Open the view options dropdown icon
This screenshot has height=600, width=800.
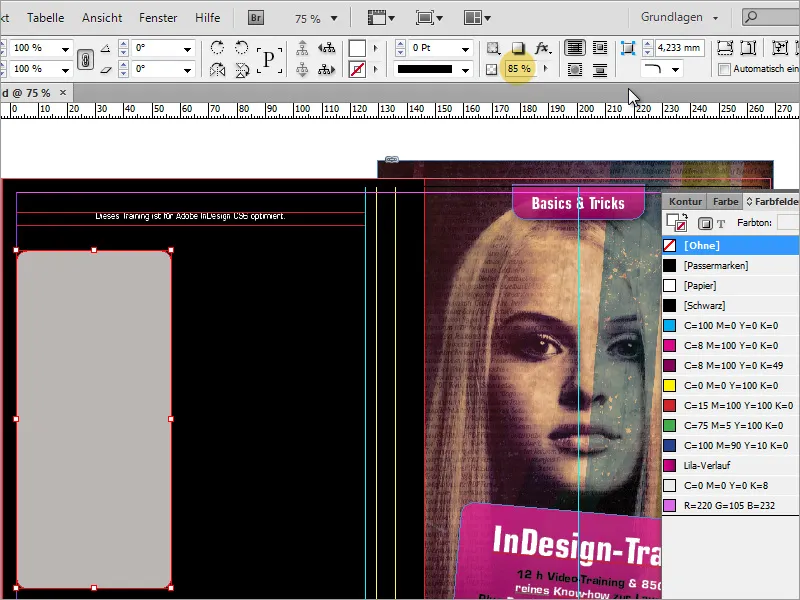[381, 18]
